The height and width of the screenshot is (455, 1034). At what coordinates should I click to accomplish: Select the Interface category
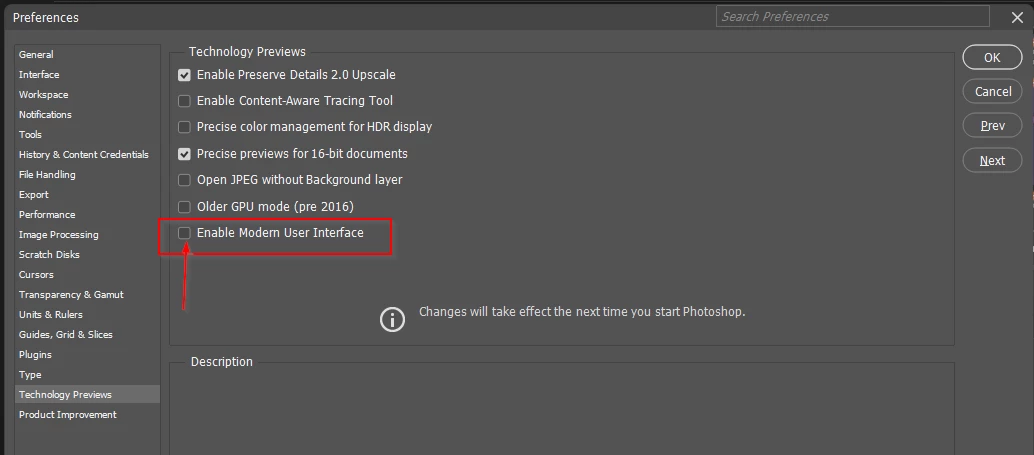tap(87, 75)
